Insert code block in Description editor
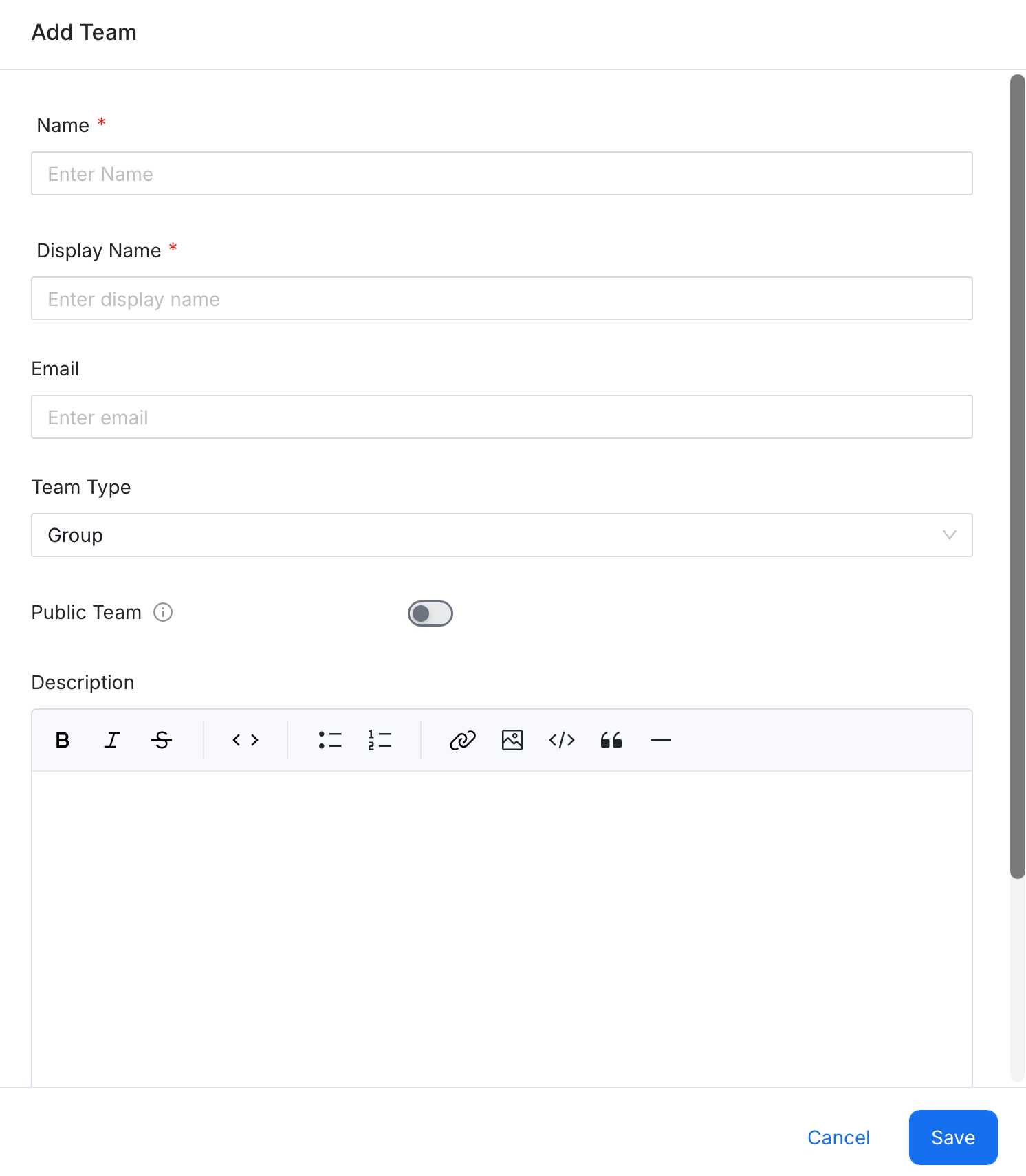Viewport: 1026px width, 1176px height. coord(562,740)
